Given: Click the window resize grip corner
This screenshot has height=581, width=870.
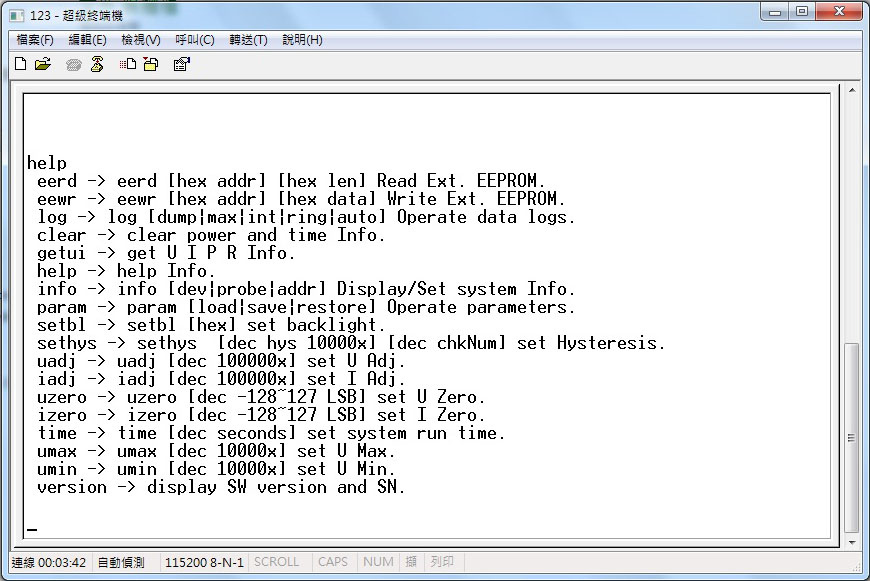Looking at the screenshot, I should 856,566.
